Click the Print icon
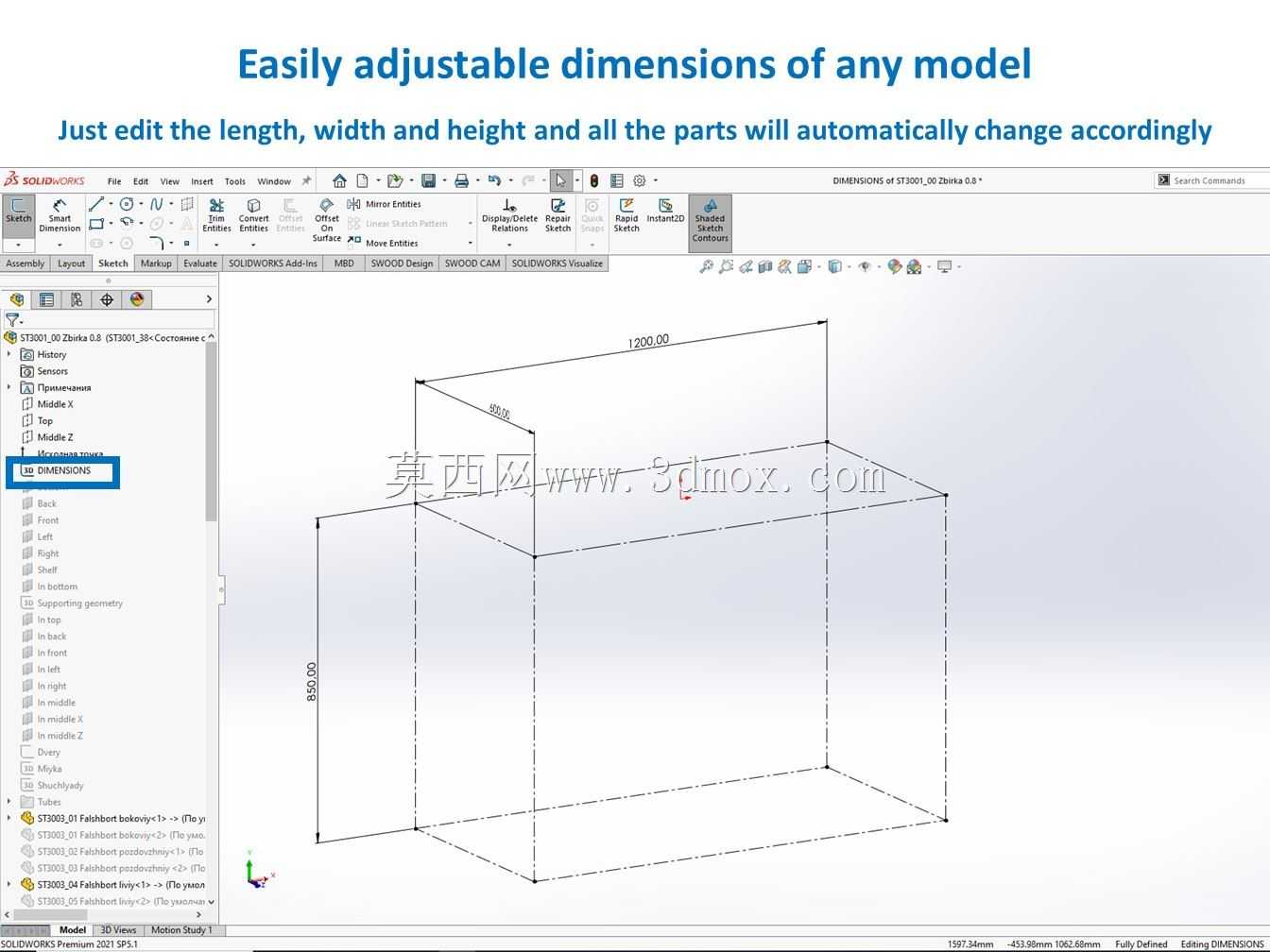1270x952 pixels. point(461,180)
